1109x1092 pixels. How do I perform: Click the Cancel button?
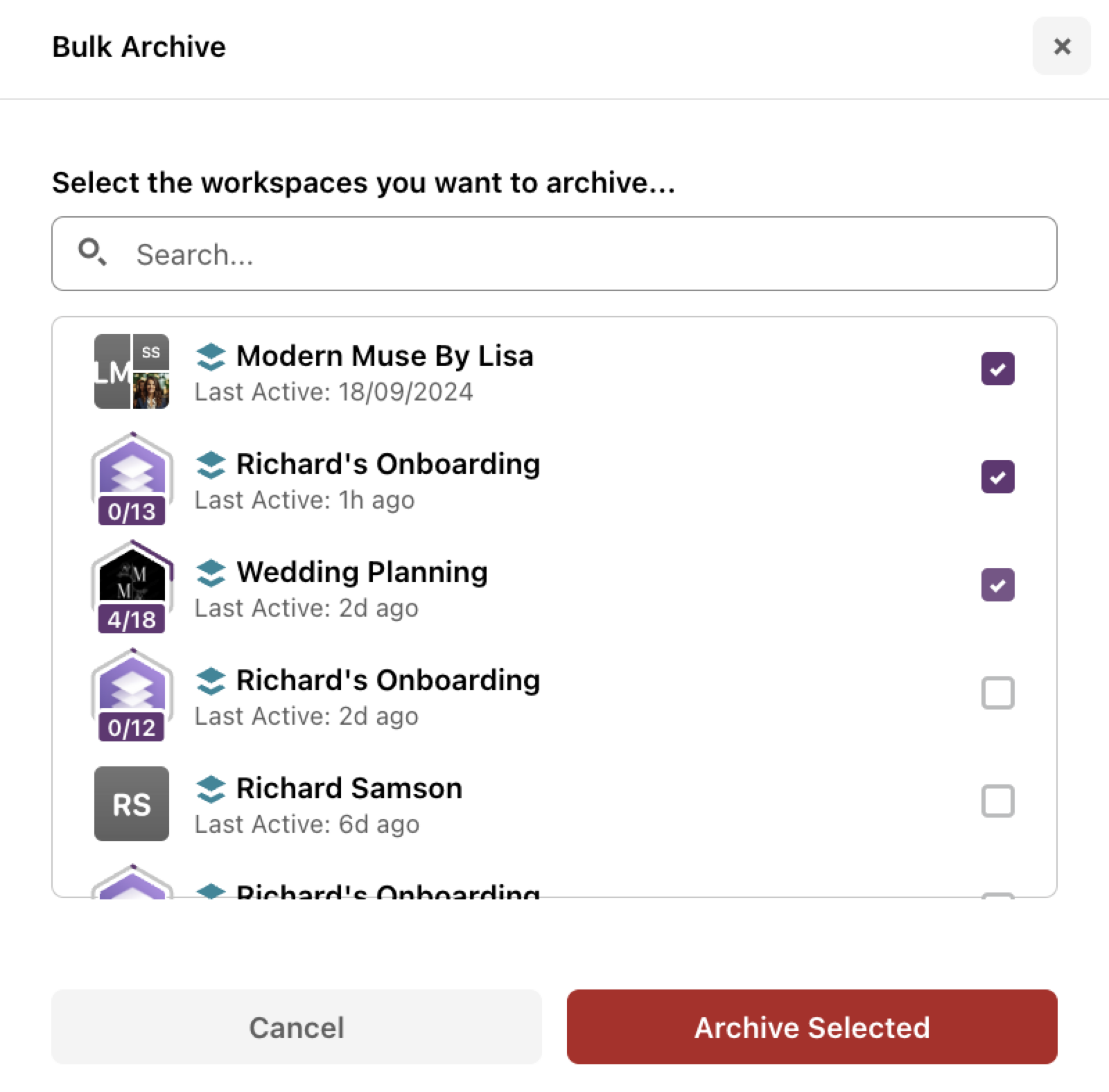pos(297,1027)
